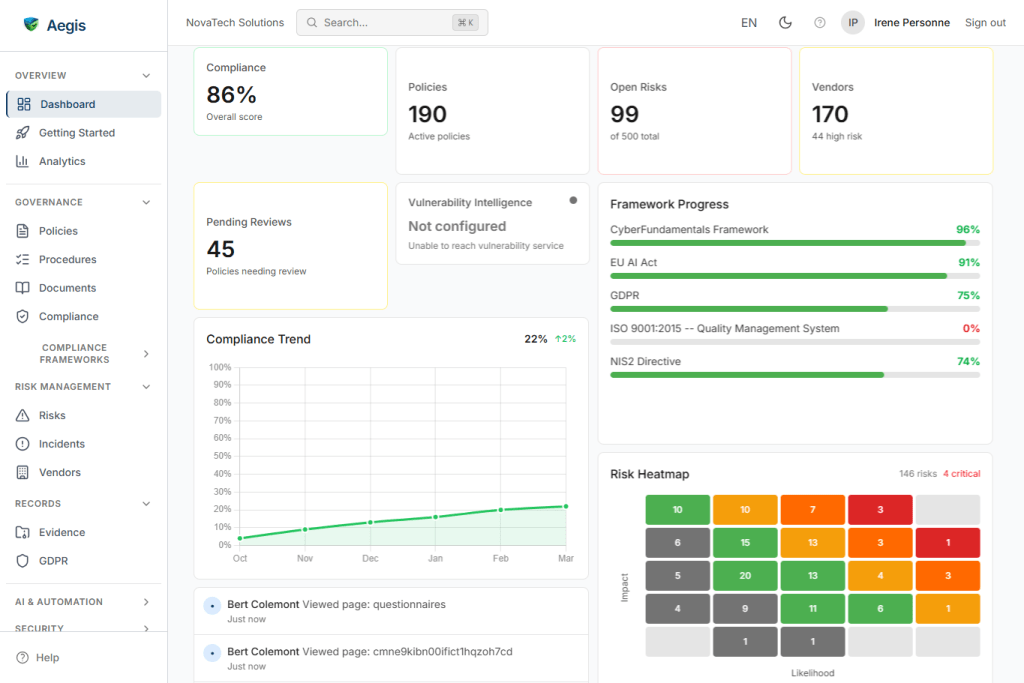This screenshot has width=1024, height=683.
Task: Go to the Documents sidebar item
Action: pyautogui.click(x=67, y=288)
